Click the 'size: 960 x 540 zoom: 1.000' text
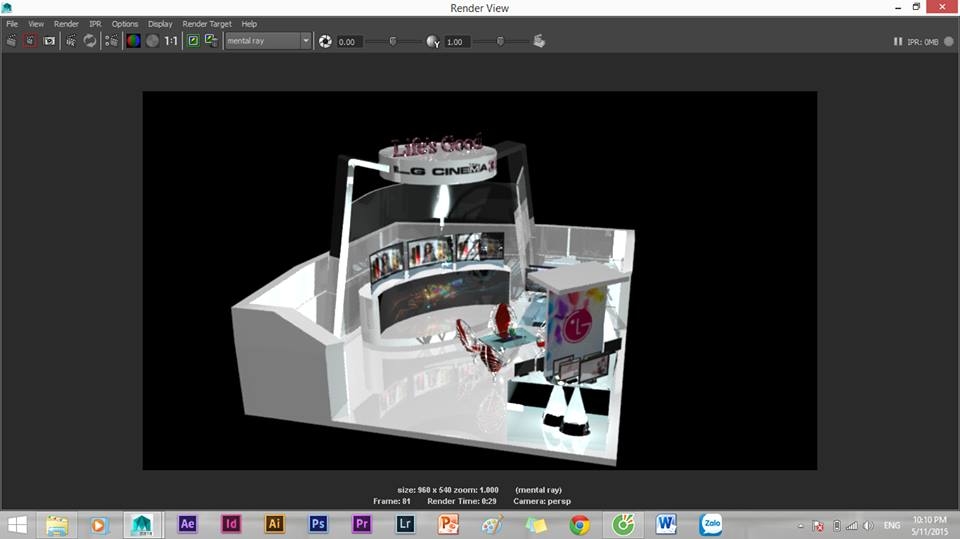This screenshot has height=539, width=960. [448, 490]
